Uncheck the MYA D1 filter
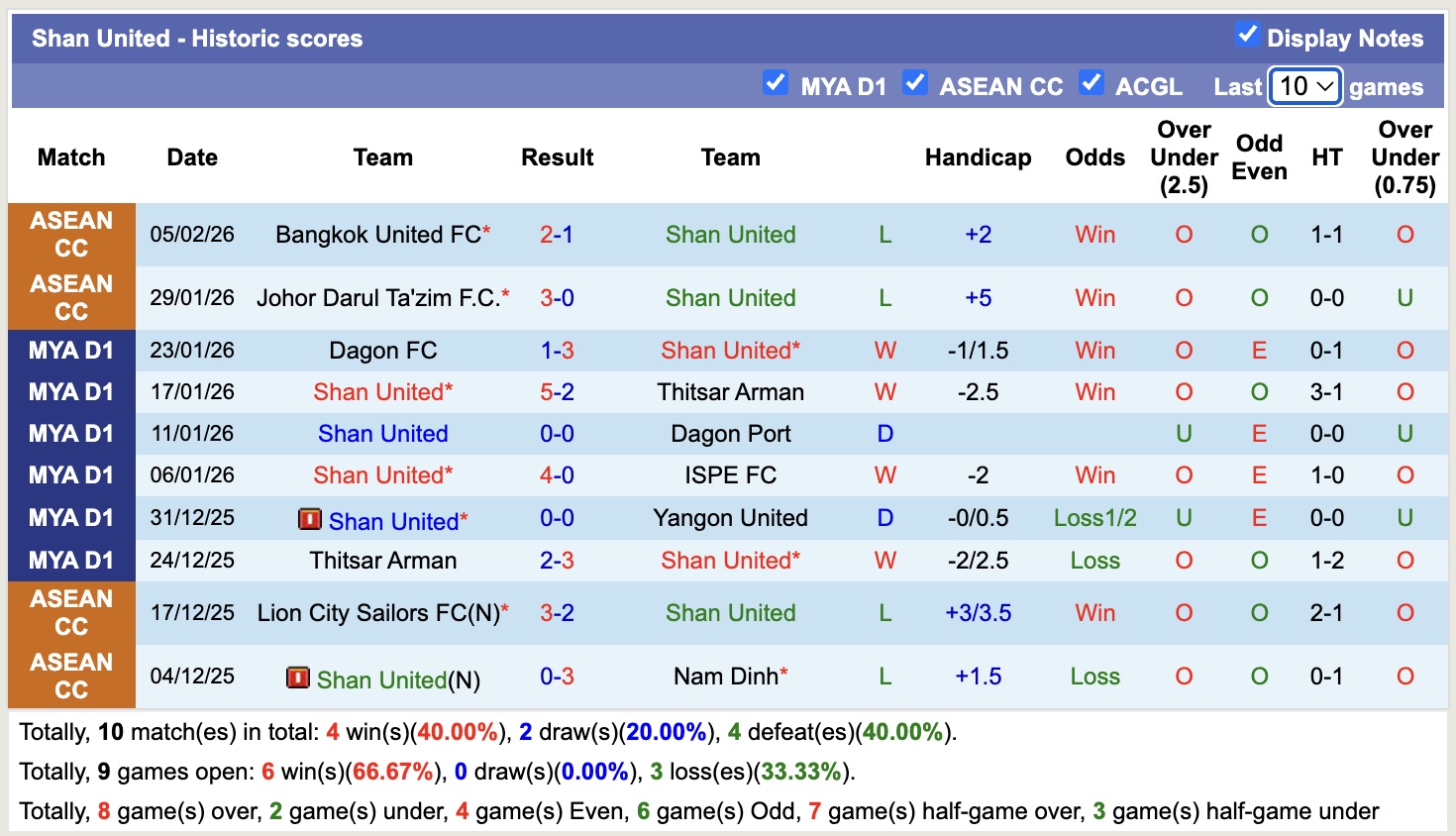The width and height of the screenshot is (1456, 836). pos(776,83)
